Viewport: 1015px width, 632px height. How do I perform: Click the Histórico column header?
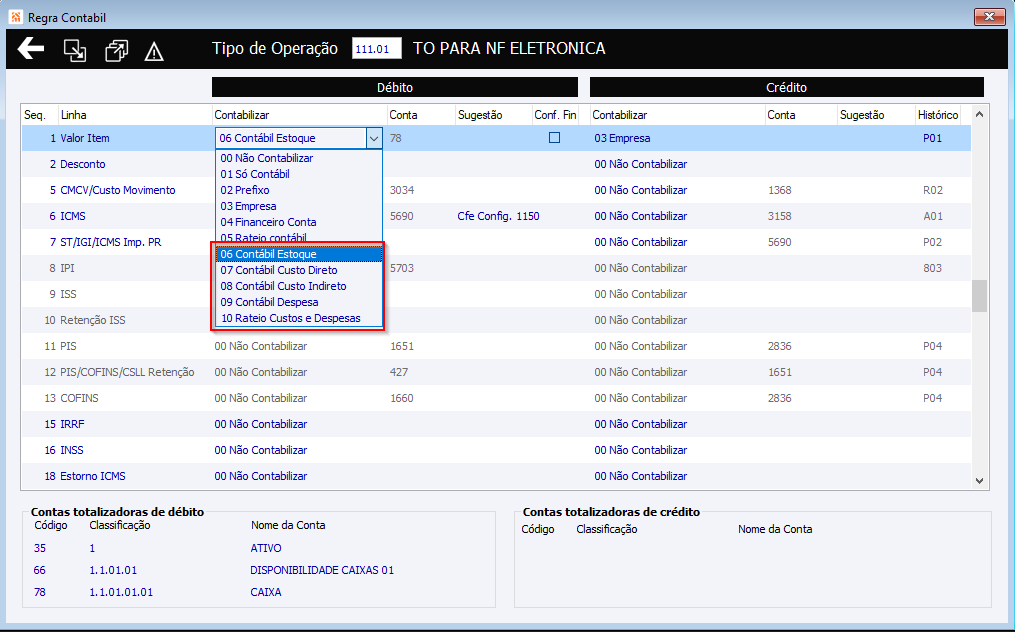pos(937,115)
